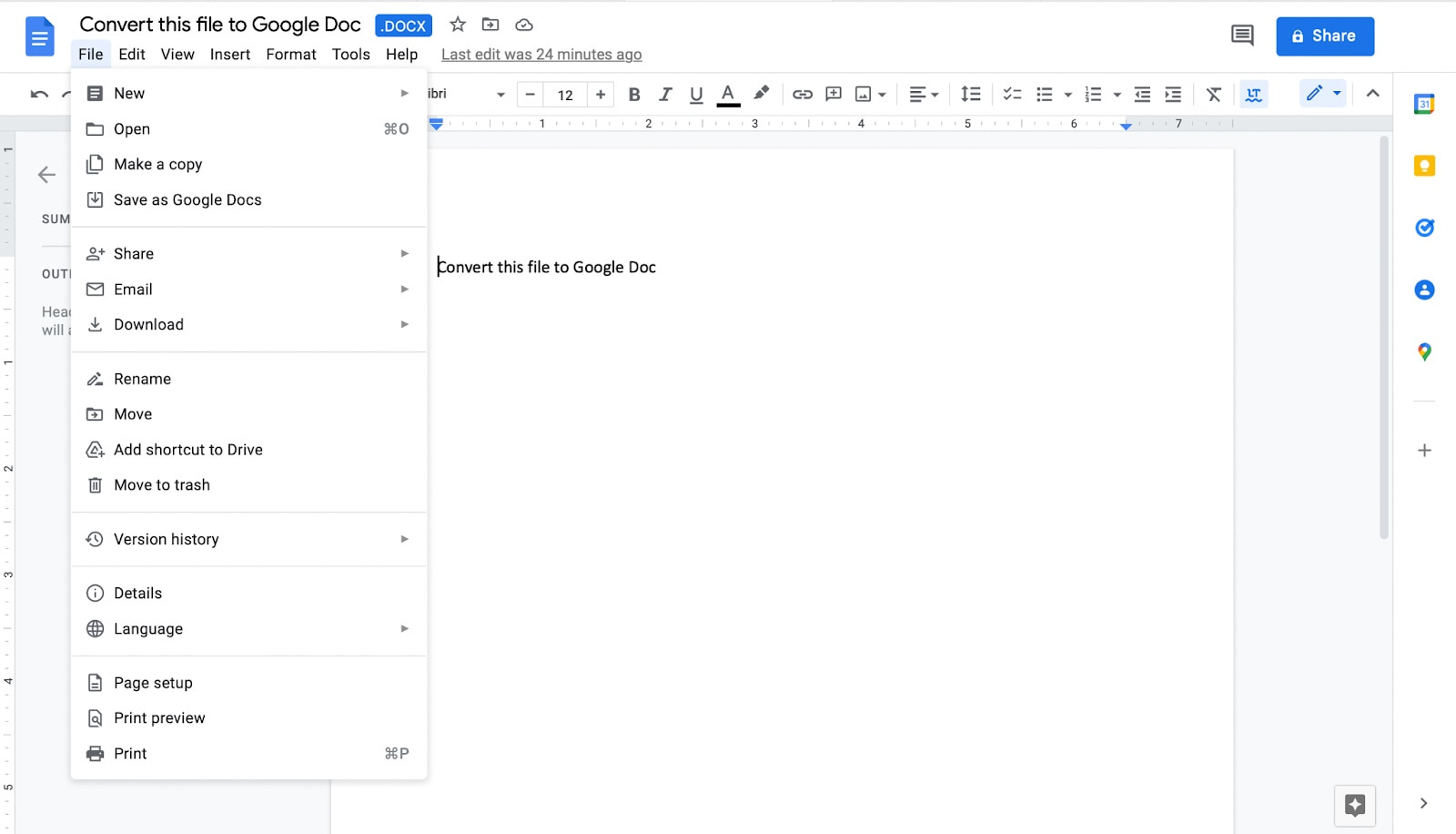Get add-ons with the plus icon
This screenshot has height=834, width=1456.
click(x=1424, y=450)
